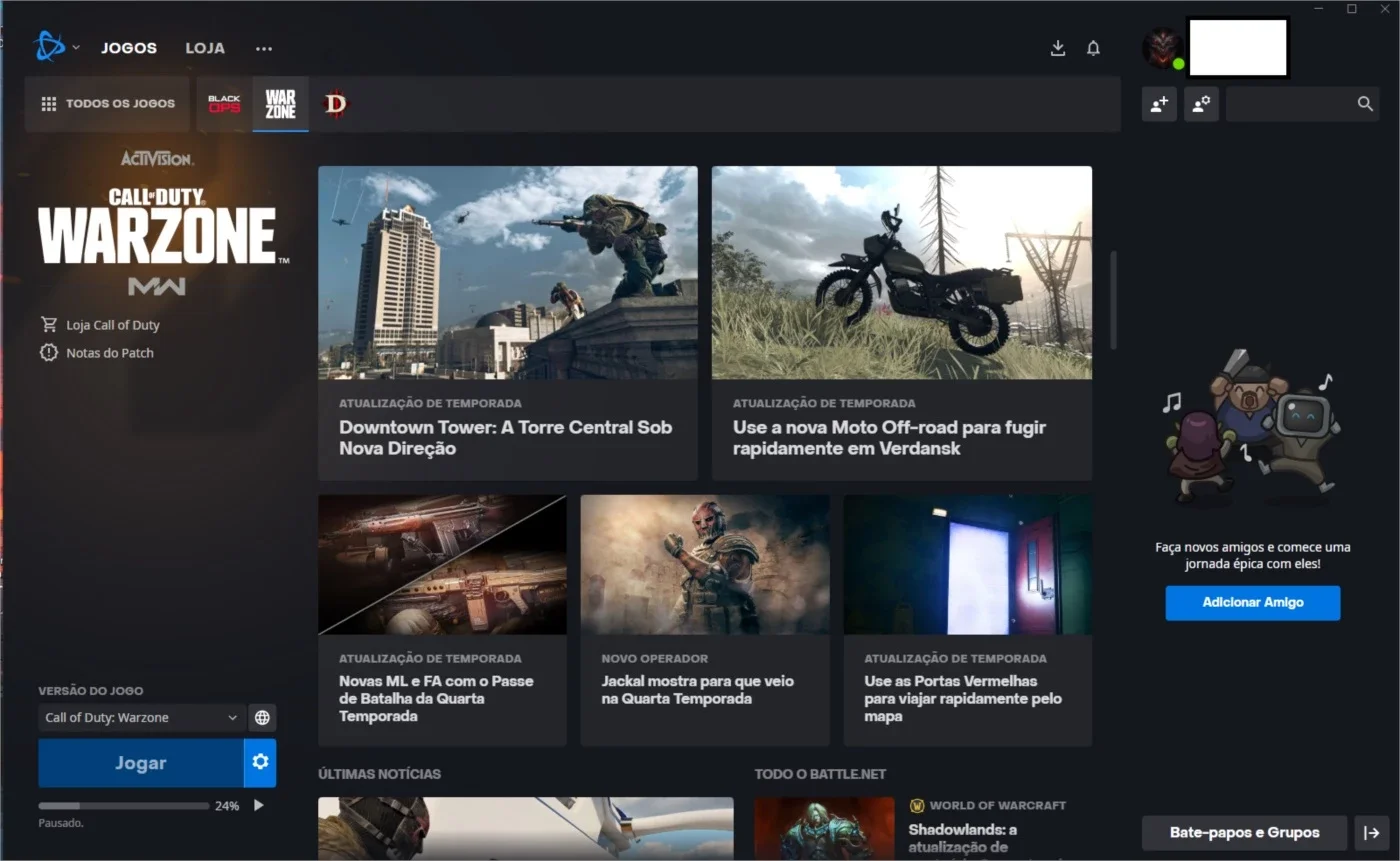The image size is (1400, 861).
Task: Open the game version dropdown
Action: [142, 718]
